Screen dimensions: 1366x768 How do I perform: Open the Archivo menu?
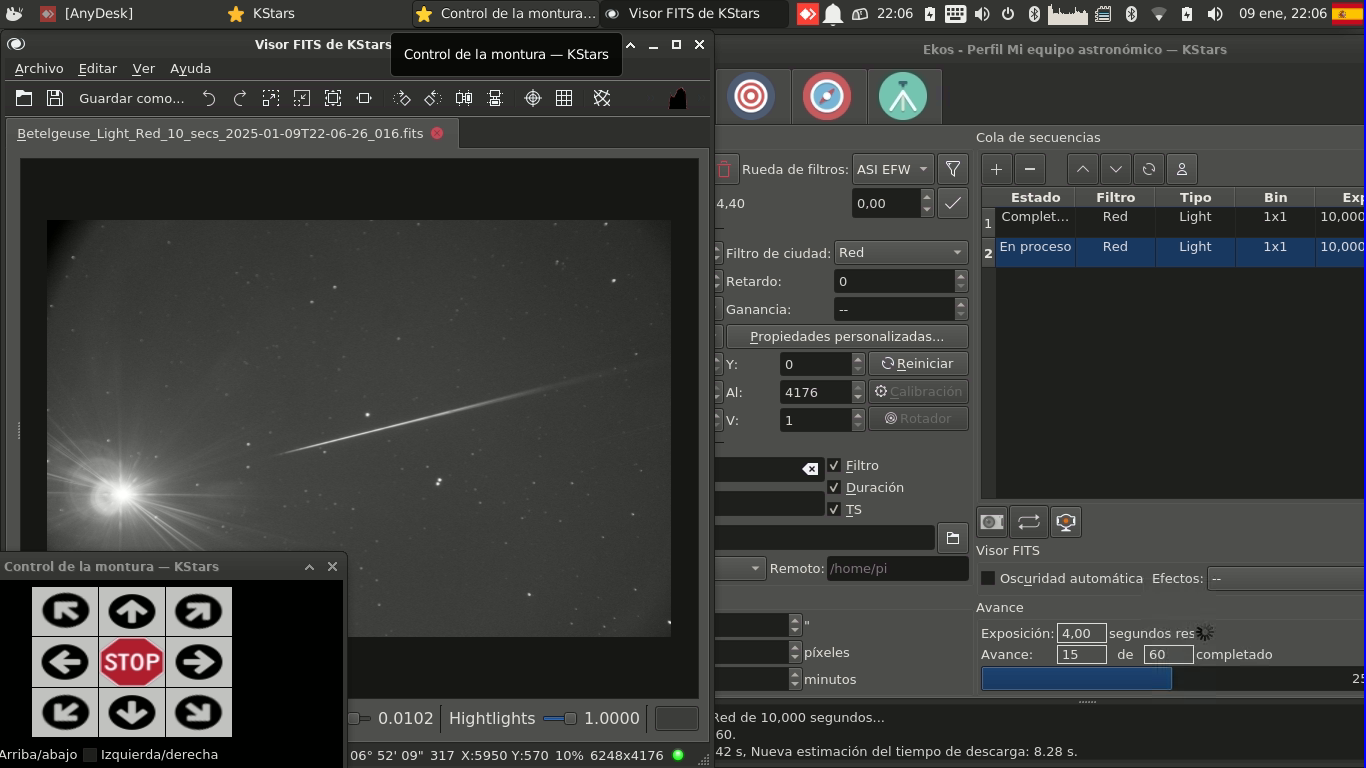[39, 68]
